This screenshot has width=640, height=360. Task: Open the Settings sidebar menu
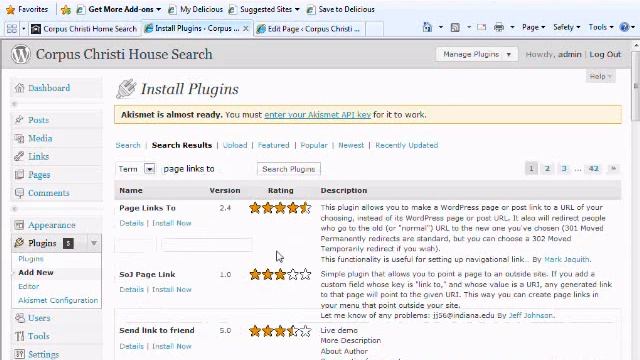(43, 354)
